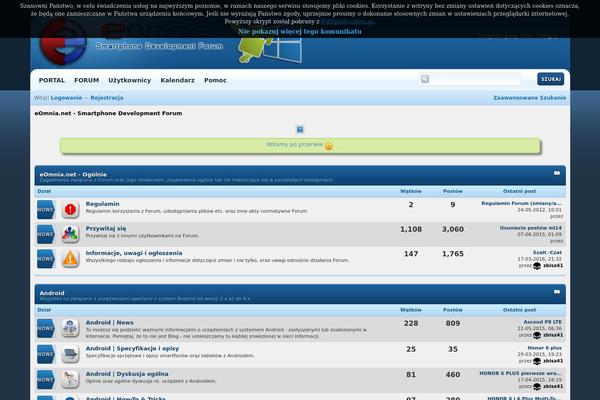The width and height of the screenshot is (600, 400).
Task: Click the eOmnia logo in header
Action: pos(64,44)
